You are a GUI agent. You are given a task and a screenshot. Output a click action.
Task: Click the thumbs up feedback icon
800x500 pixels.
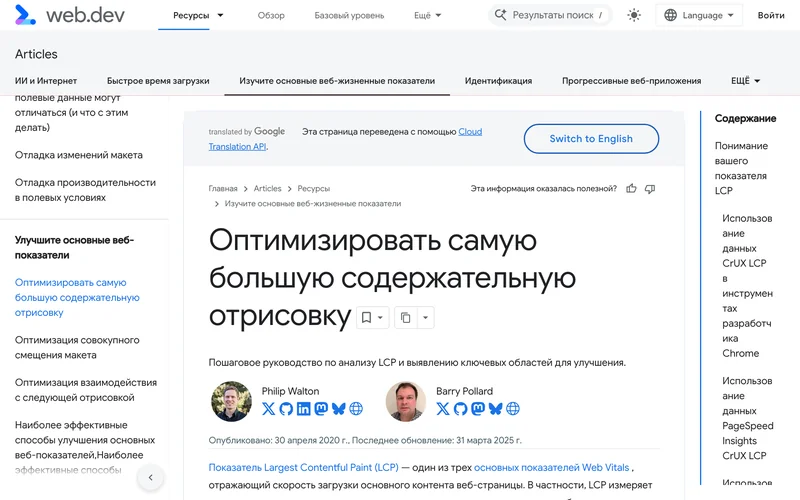631,189
